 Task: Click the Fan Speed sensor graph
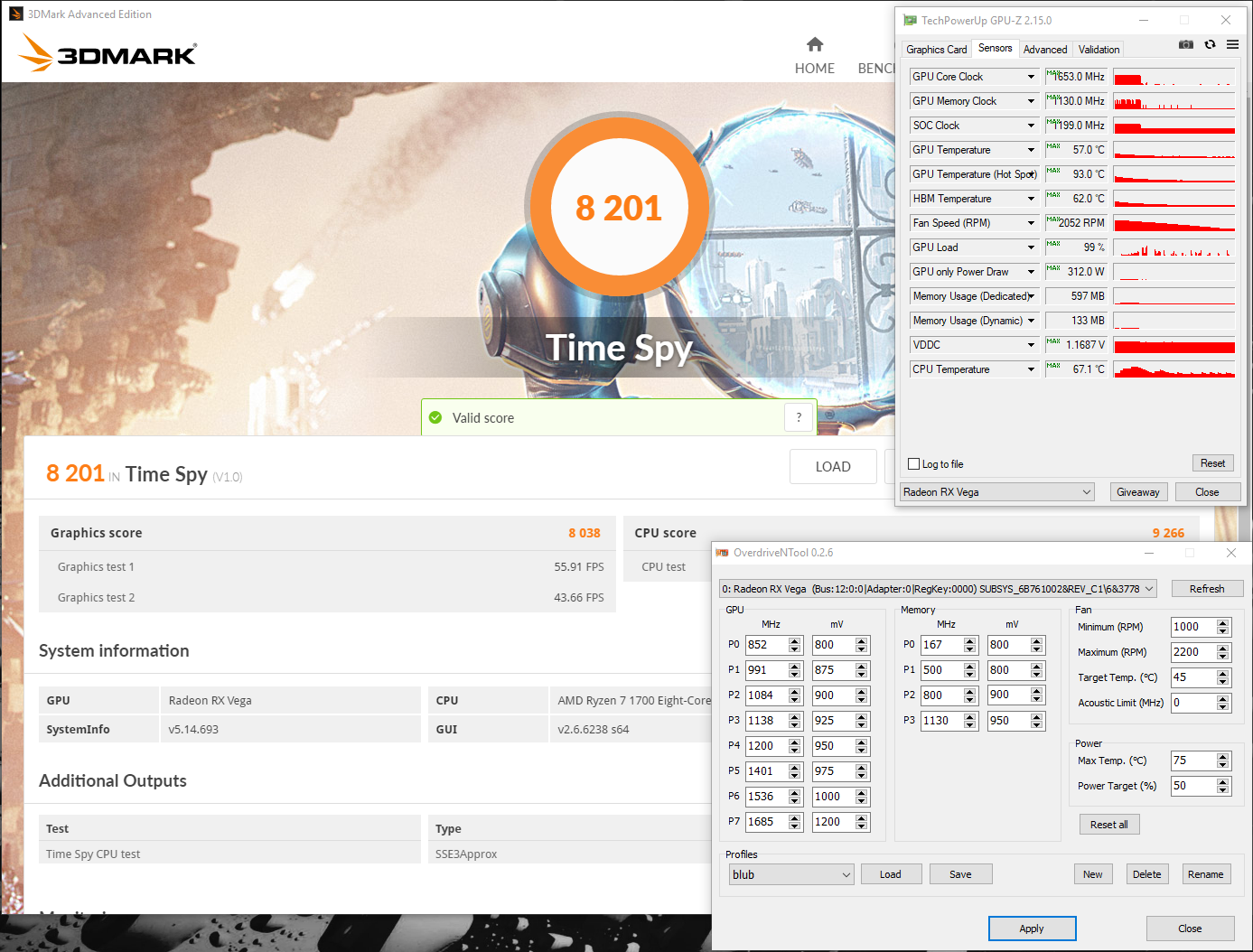[1174, 223]
